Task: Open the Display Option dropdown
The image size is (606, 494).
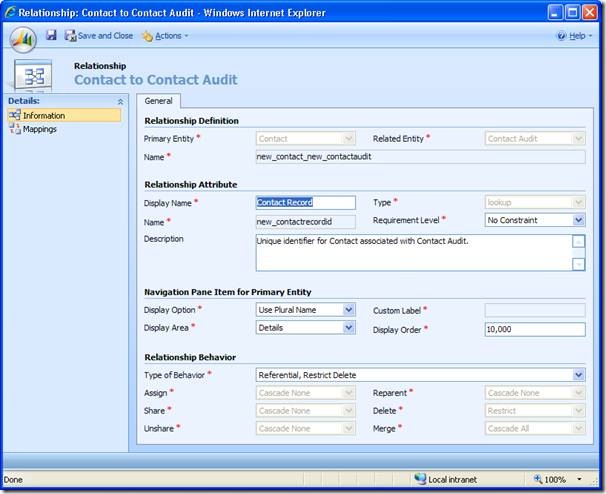Action: [x=348, y=310]
